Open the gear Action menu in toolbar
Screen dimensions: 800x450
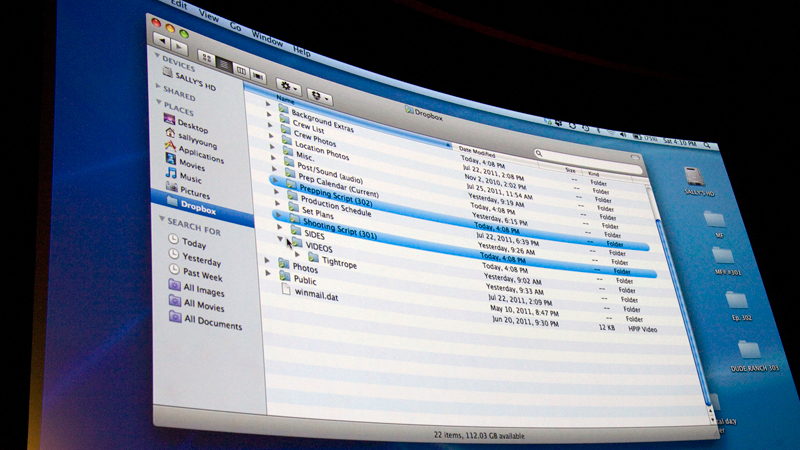tap(288, 88)
